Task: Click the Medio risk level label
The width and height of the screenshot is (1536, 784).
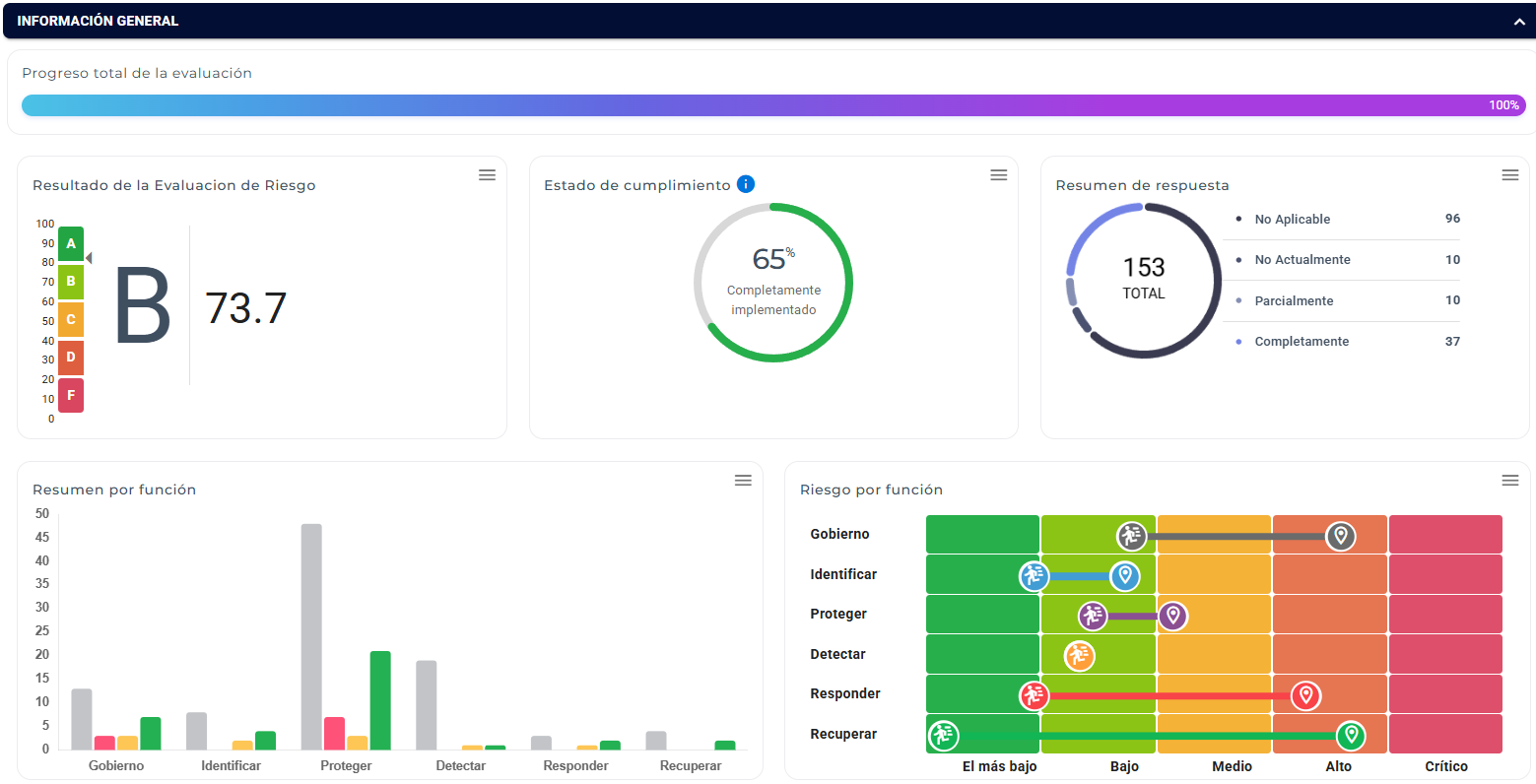Action: coord(1233,766)
